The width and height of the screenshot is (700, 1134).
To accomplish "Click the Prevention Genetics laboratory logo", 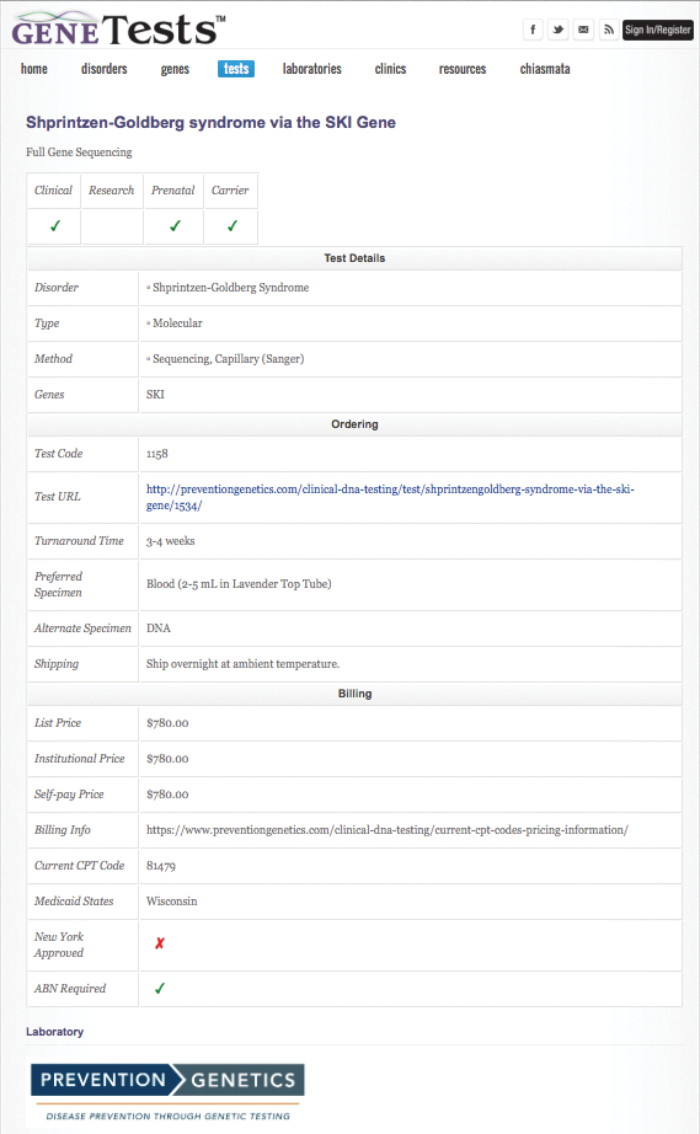I will click(167, 1091).
